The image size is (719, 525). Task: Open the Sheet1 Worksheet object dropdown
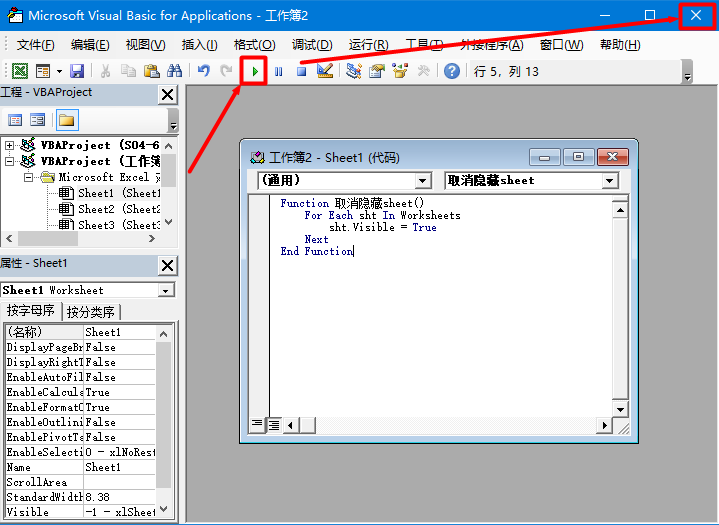pos(166,290)
